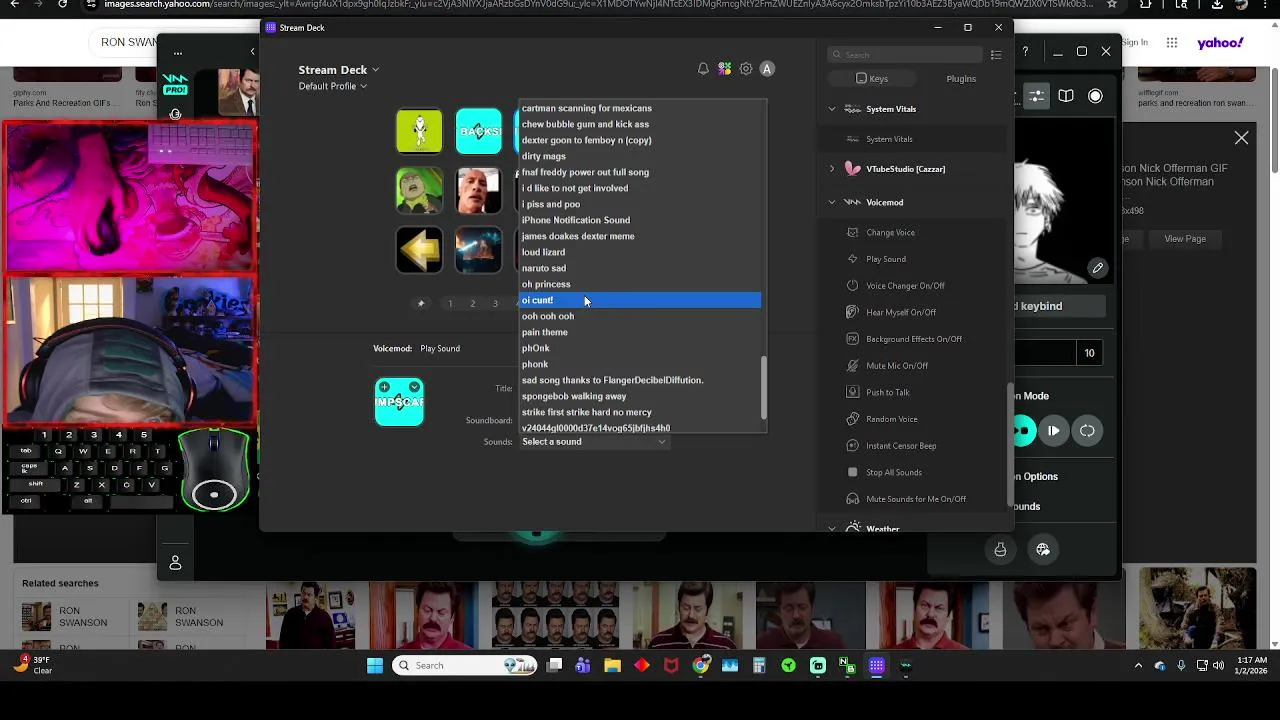The height and width of the screenshot is (720, 1280).
Task: Click the Voicemod help question mark
Action: [1025, 51]
